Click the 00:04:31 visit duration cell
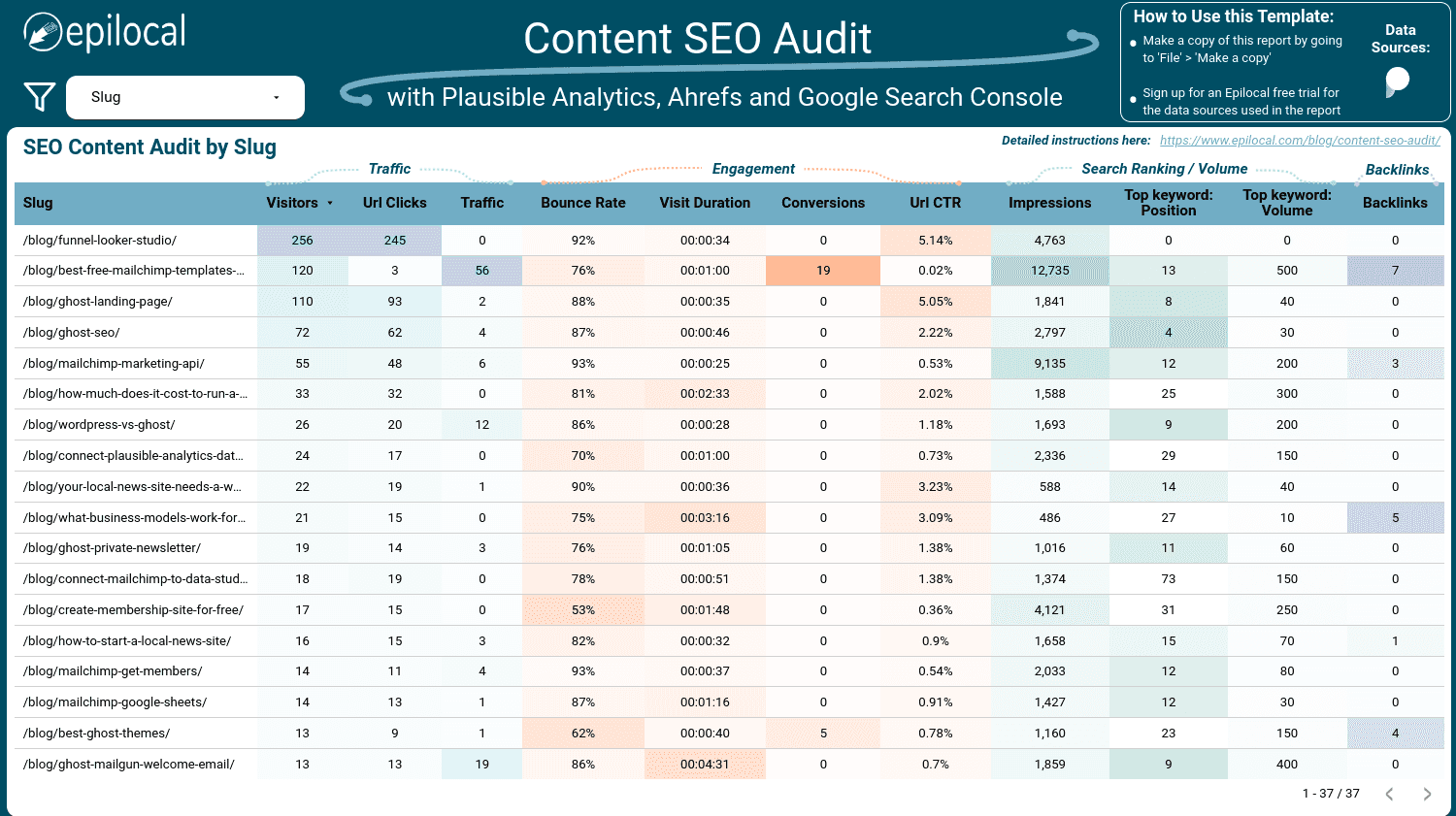The image size is (1456, 816). click(705, 765)
